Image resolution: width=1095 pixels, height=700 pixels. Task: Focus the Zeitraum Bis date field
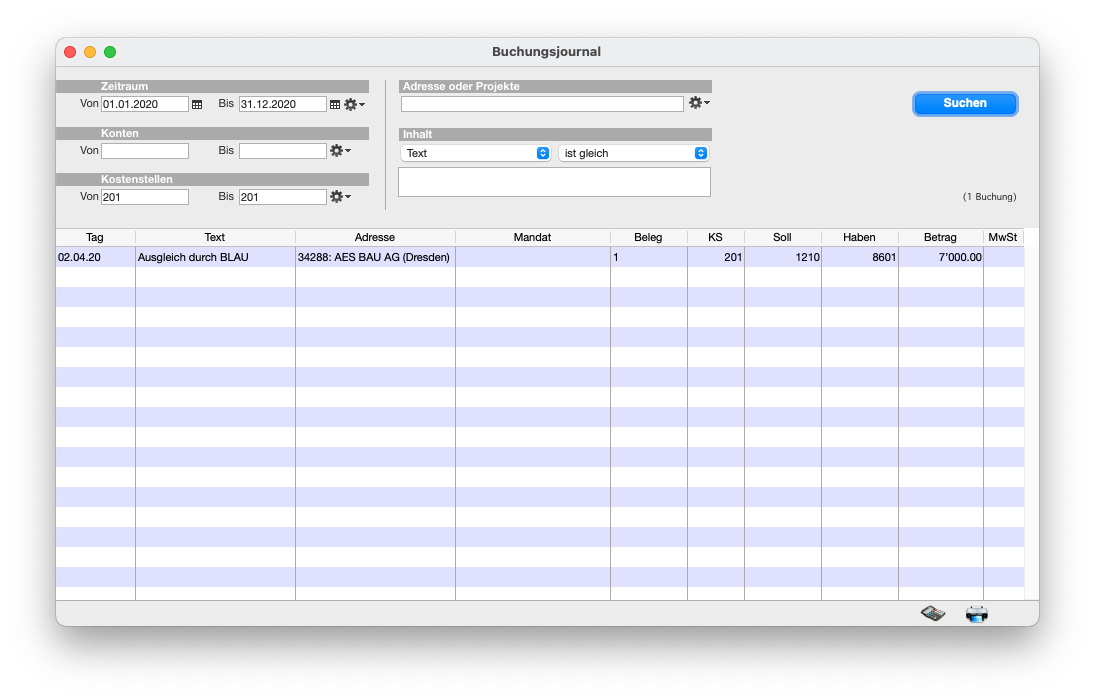click(x=282, y=104)
